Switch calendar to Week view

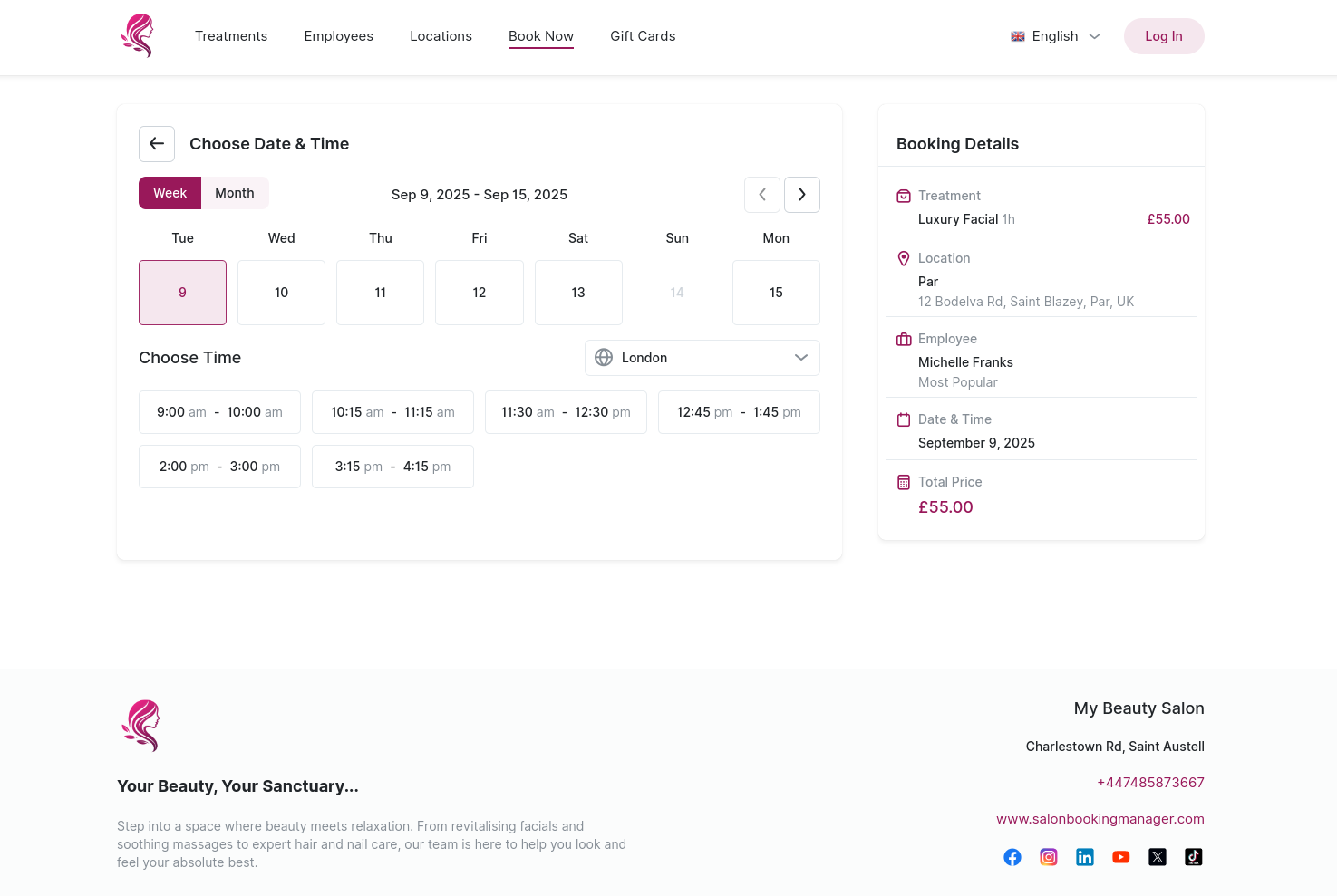coord(170,193)
